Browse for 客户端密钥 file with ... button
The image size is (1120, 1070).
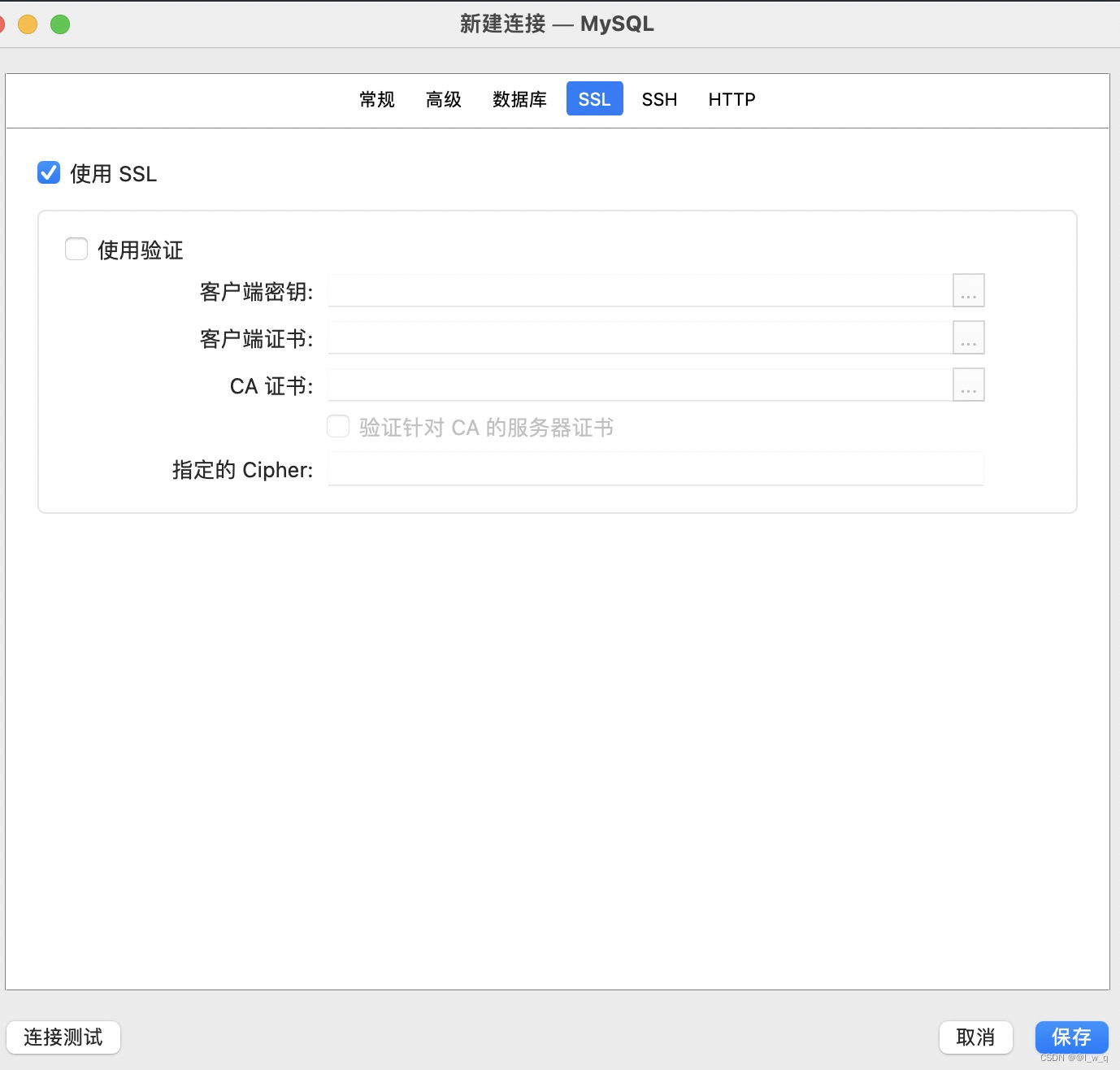pyautogui.click(x=969, y=290)
